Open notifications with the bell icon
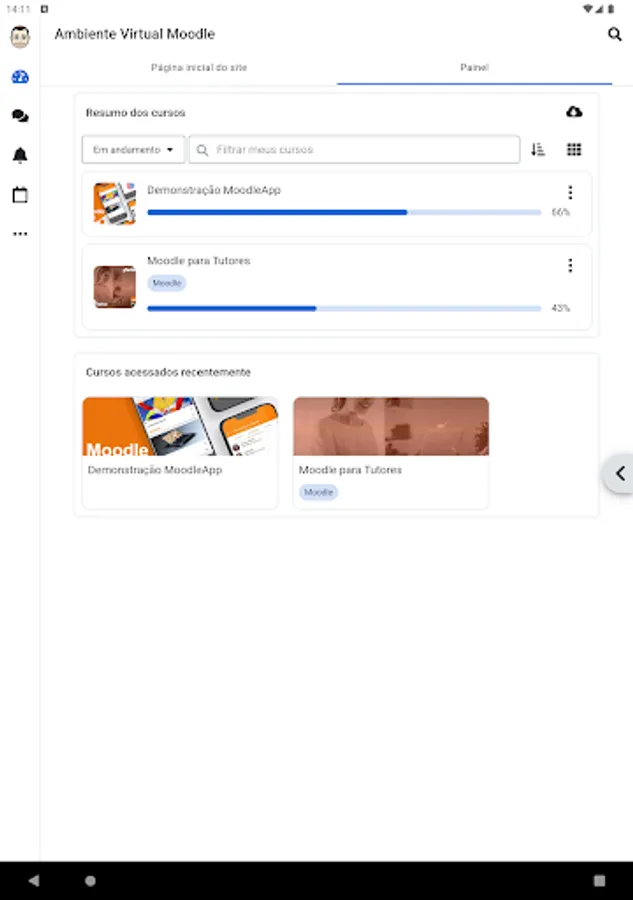 pyautogui.click(x=20, y=155)
